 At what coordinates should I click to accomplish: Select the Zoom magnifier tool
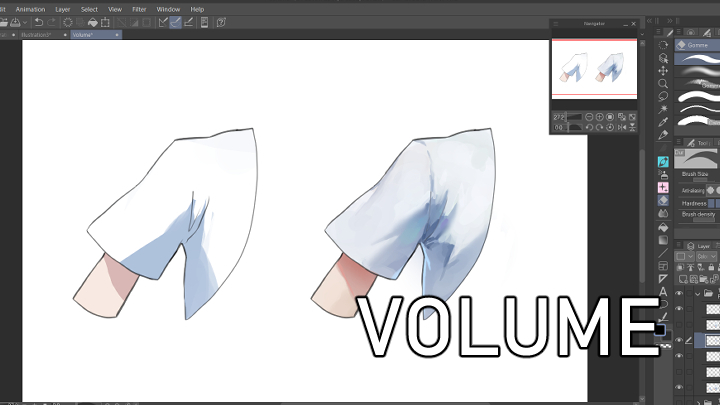click(x=663, y=84)
